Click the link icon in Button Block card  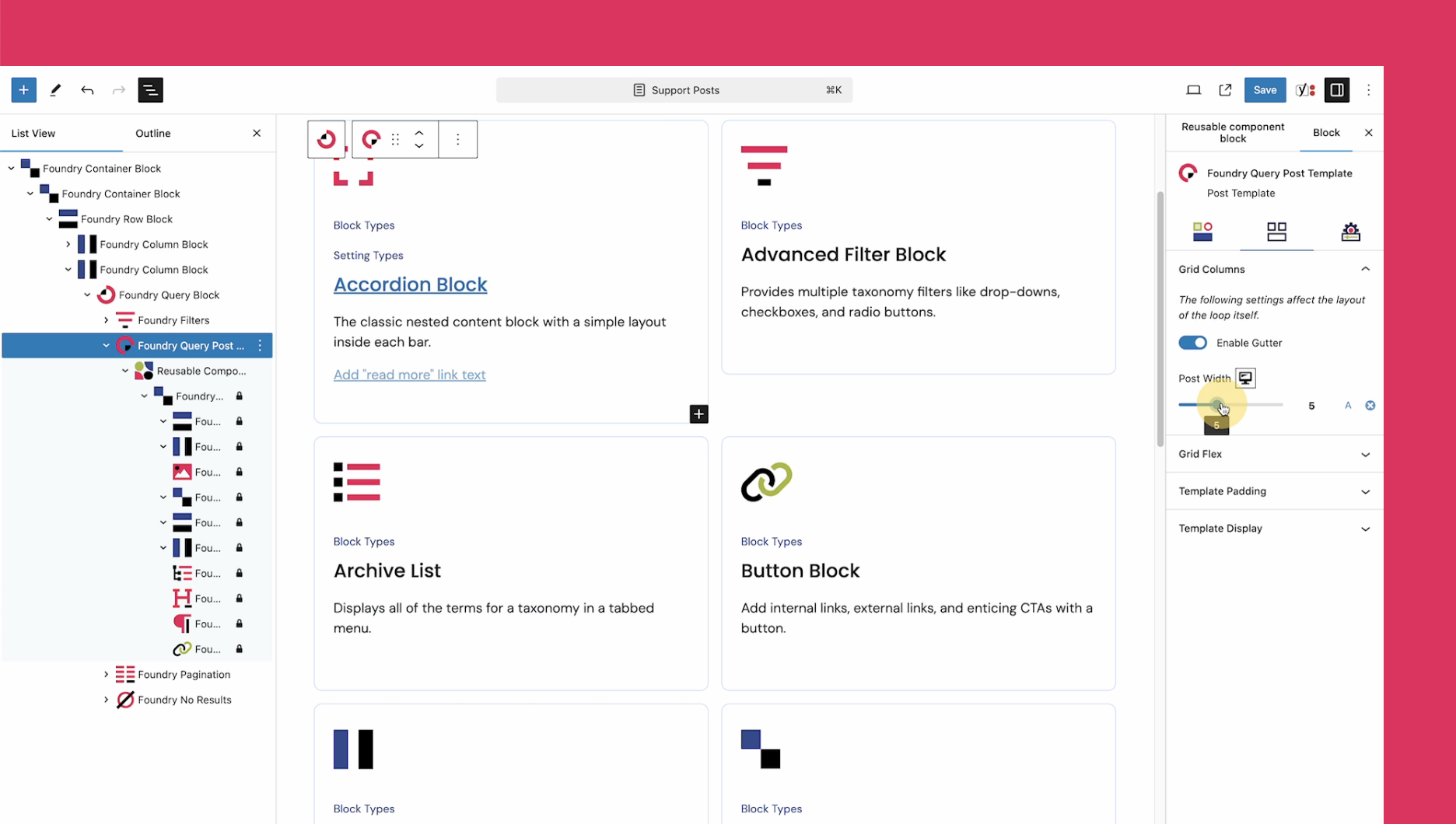766,482
